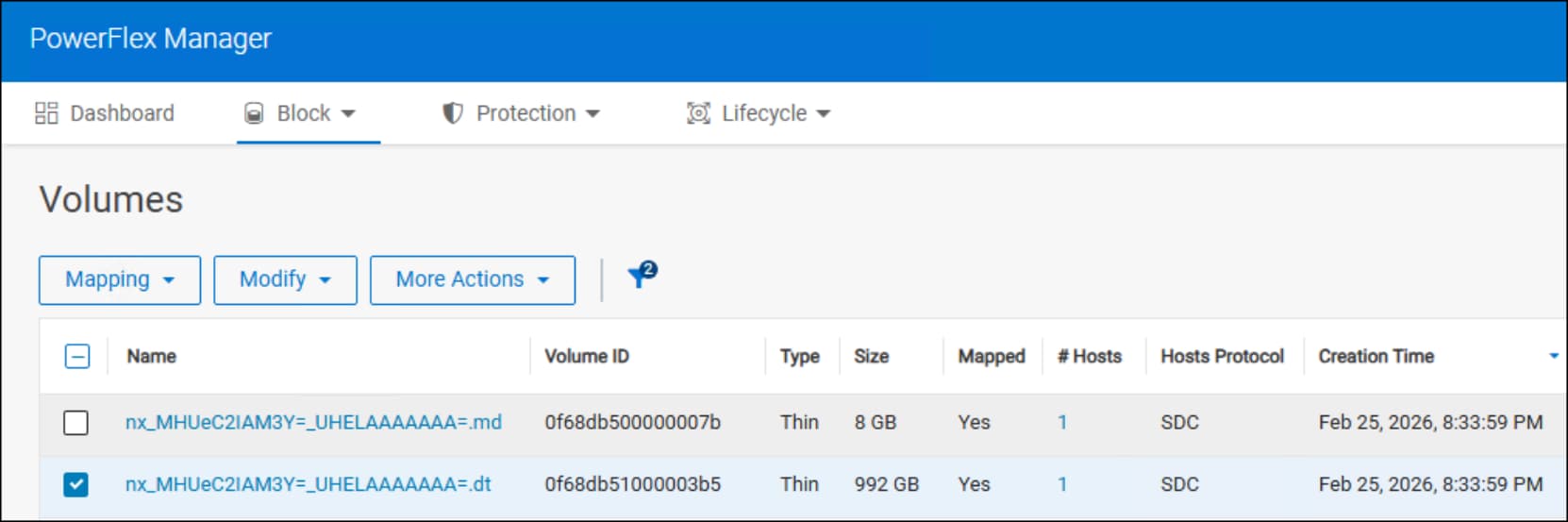Viewport: 1568px width, 522px height.
Task: Open volume nx_MHUeC2IAM3Y=_UHELAAAAAAA=.md link
Action: (313, 422)
